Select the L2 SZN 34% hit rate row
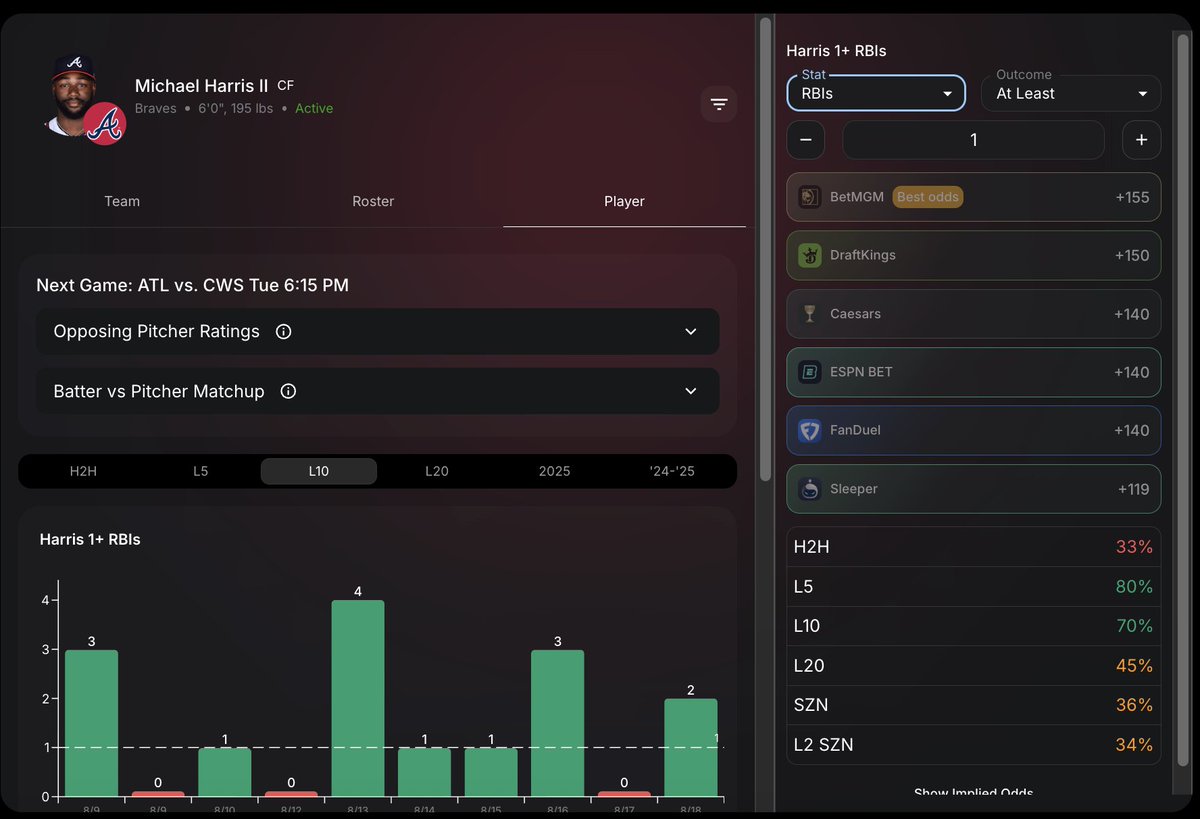The image size is (1200, 819). pyautogui.click(x=974, y=745)
